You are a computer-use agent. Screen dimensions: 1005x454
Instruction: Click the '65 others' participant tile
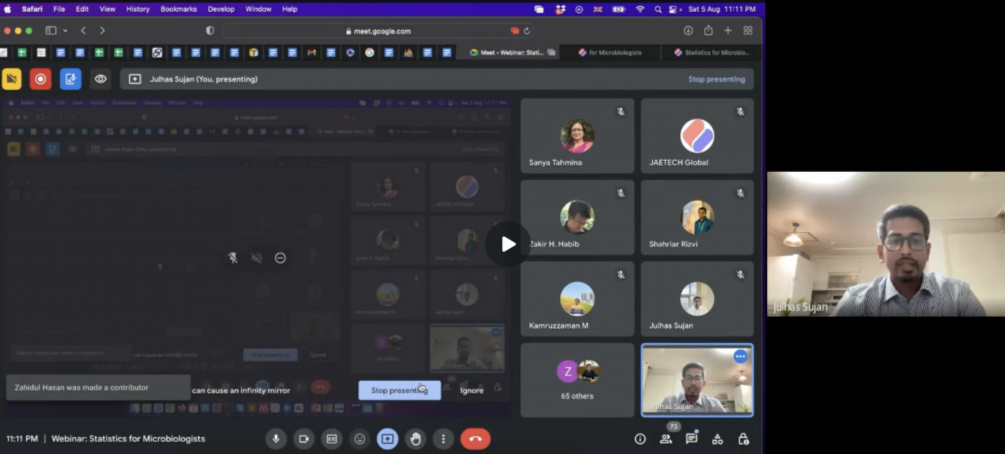(577, 380)
